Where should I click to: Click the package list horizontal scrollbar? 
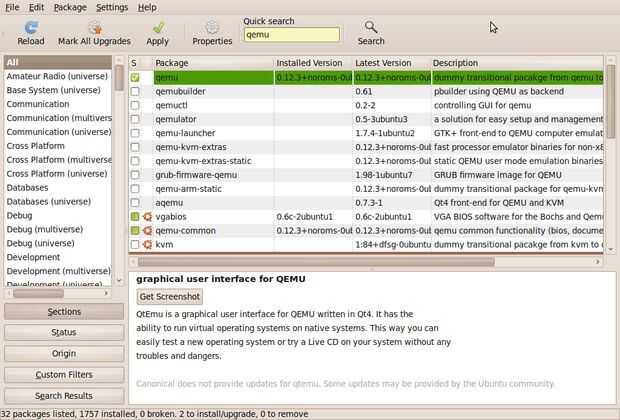[x=316, y=261]
